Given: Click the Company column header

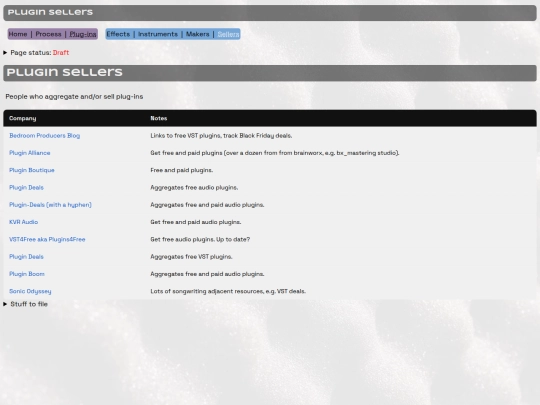Looking at the screenshot, I should [22, 118].
